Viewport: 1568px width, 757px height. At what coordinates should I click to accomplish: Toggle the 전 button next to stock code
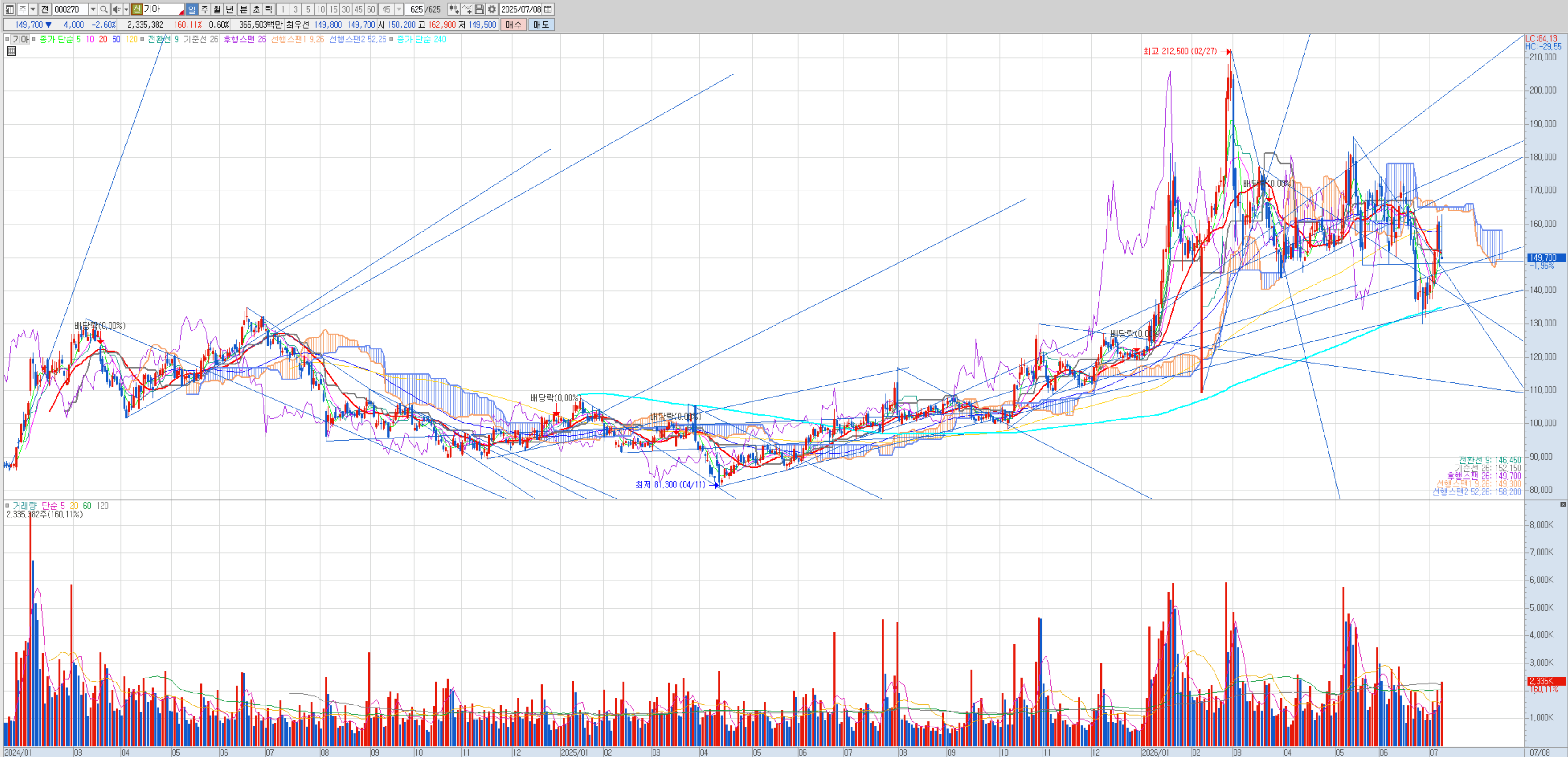coord(45,9)
